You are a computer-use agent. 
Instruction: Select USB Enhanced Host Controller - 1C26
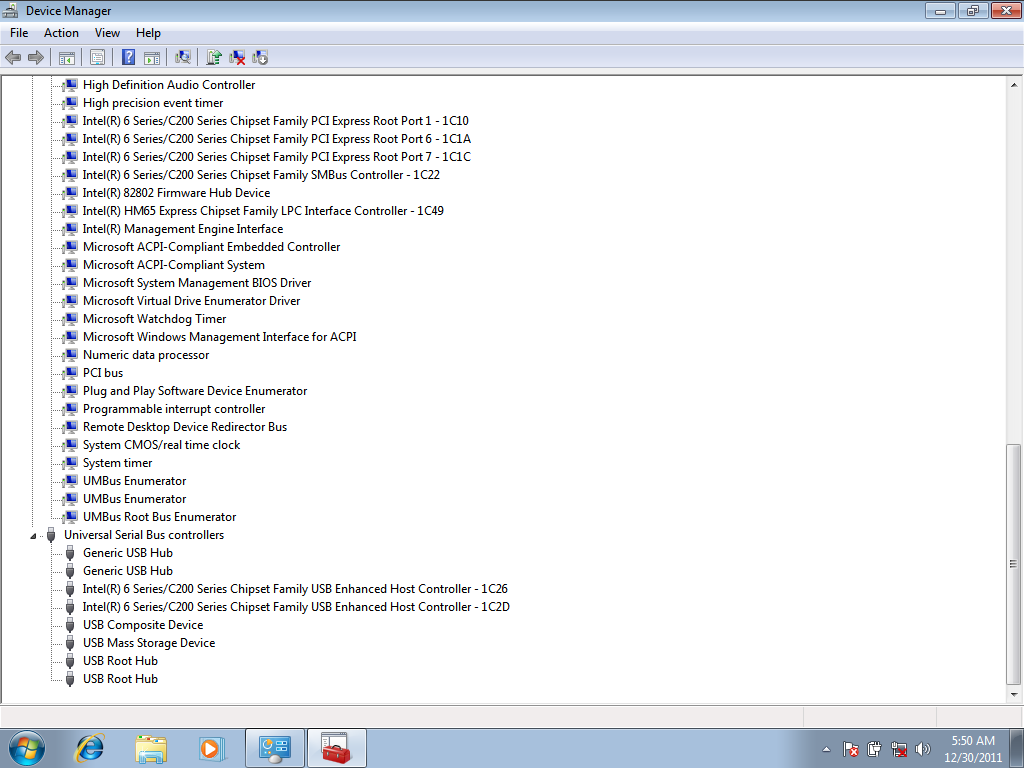point(295,589)
